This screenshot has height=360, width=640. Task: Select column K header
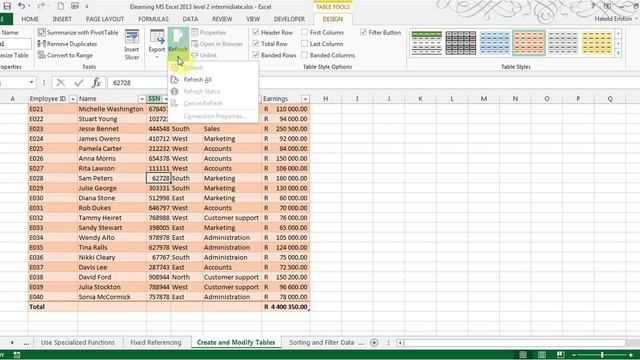coord(420,99)
